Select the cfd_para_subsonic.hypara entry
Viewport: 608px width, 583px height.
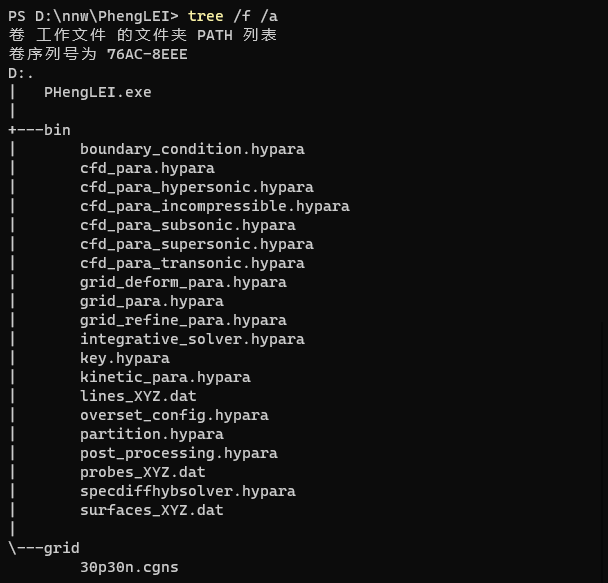188,225
